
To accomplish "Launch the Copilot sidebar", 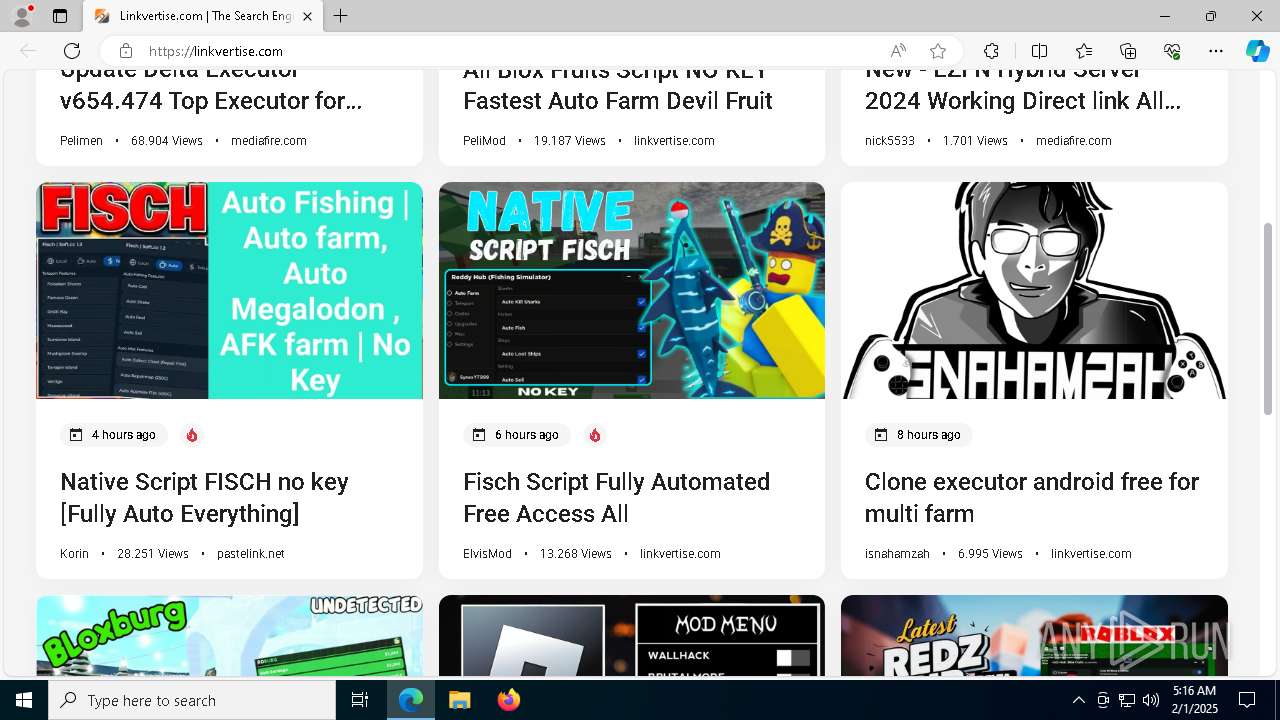I will tap(1257, 51).
